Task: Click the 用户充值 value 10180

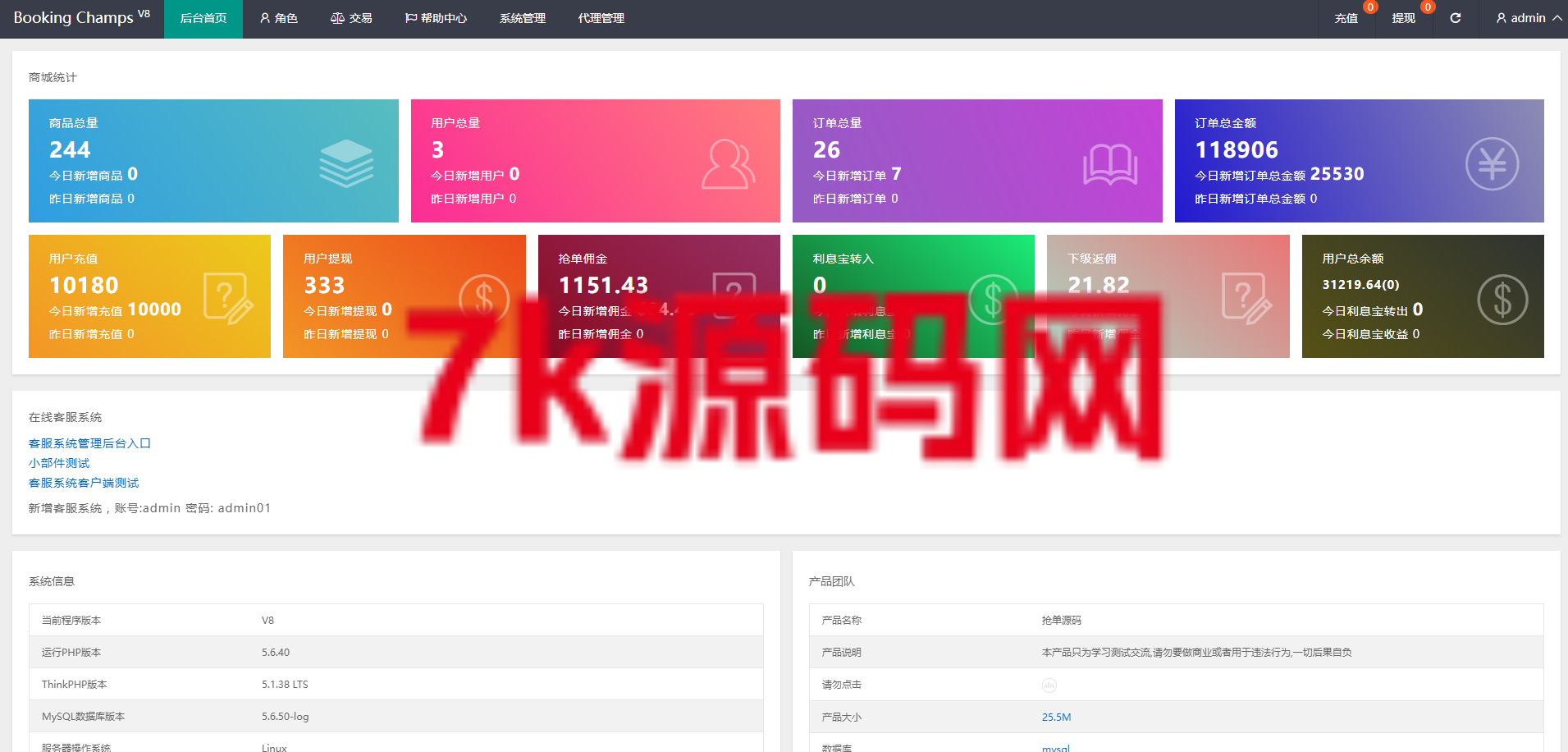Action: coord(84,285)
